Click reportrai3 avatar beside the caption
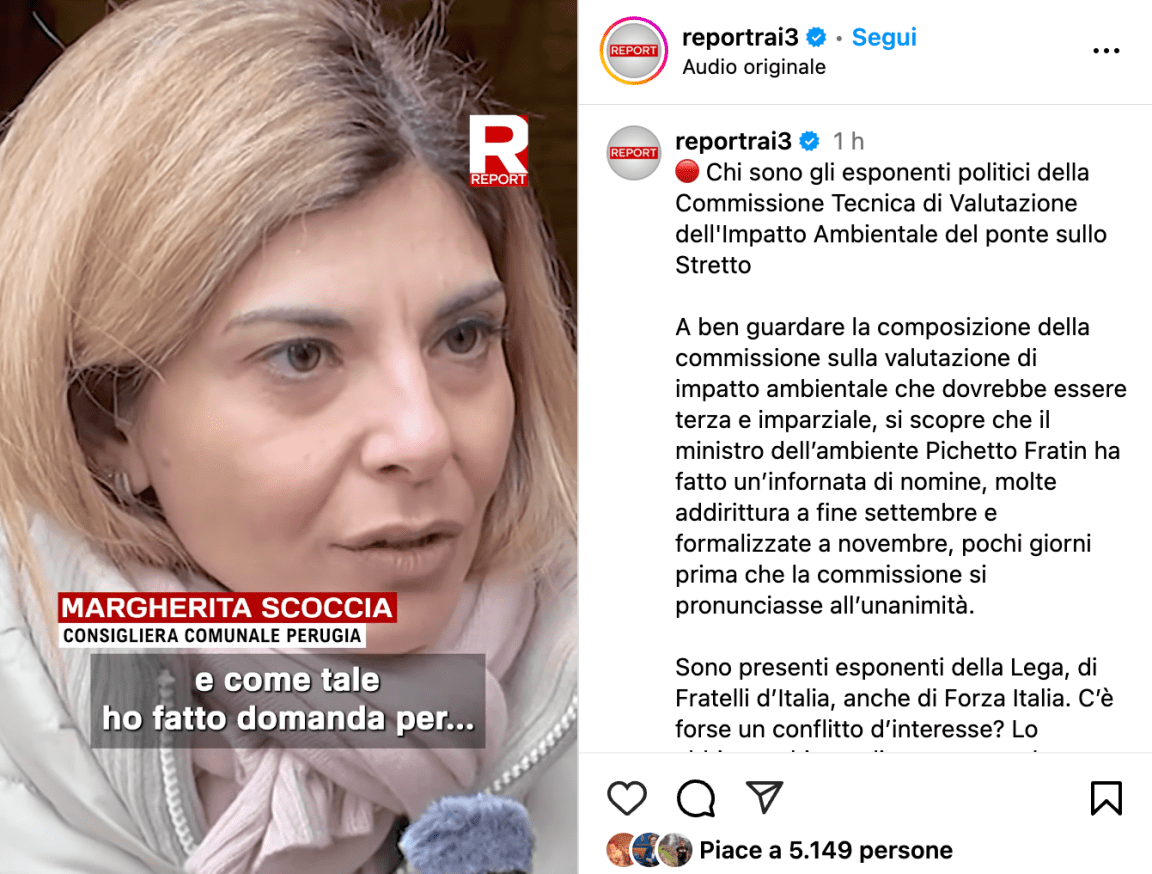The width and height of the screenshot is (1152, 874). [x=633, y=153]
